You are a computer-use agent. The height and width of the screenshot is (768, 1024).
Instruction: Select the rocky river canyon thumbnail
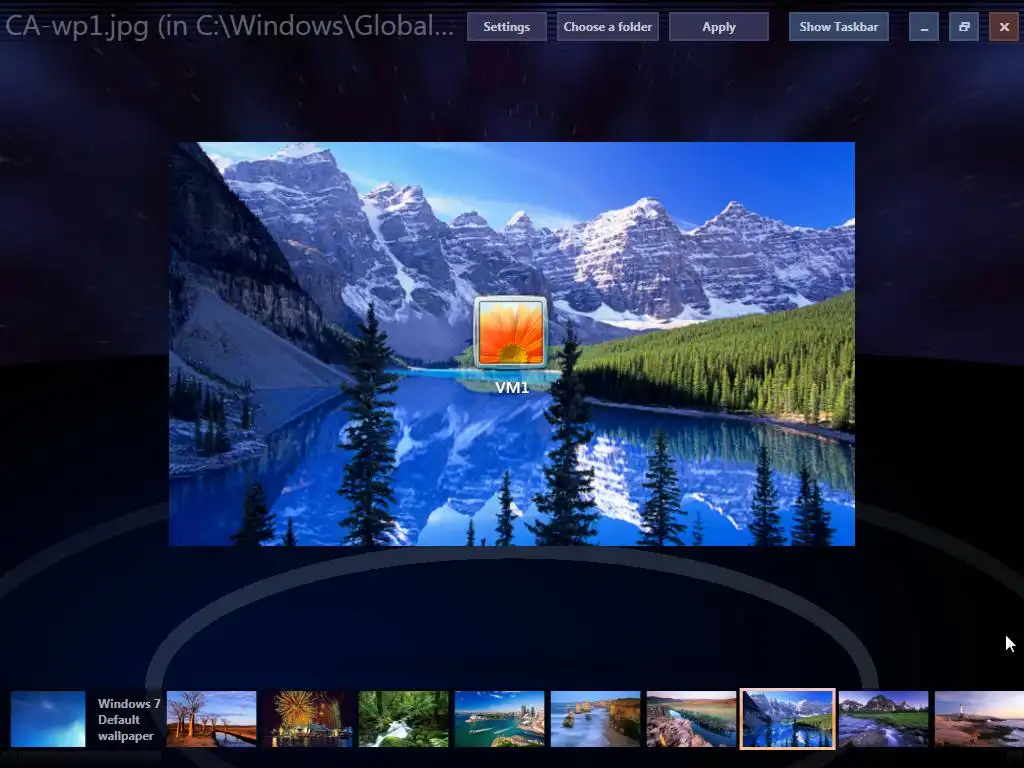pos(692,719)
